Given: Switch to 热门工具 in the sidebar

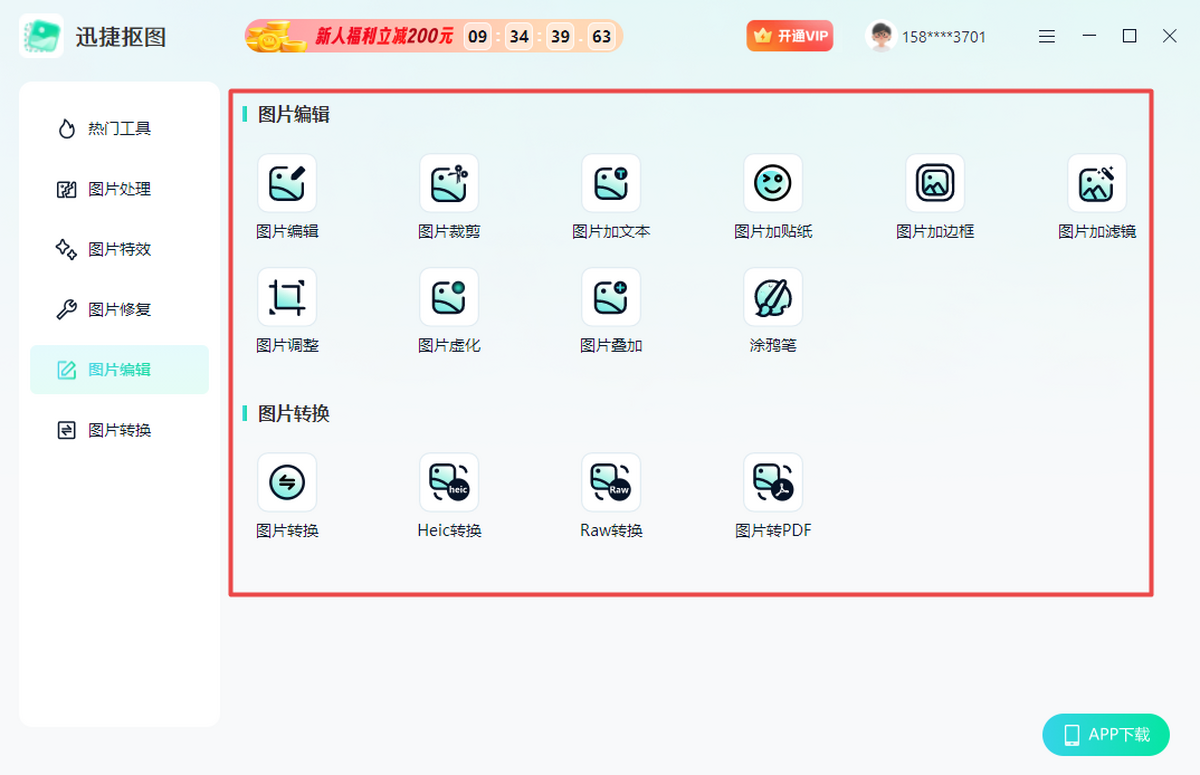Looking at the screenshot, I should click(x=120, y=129).
